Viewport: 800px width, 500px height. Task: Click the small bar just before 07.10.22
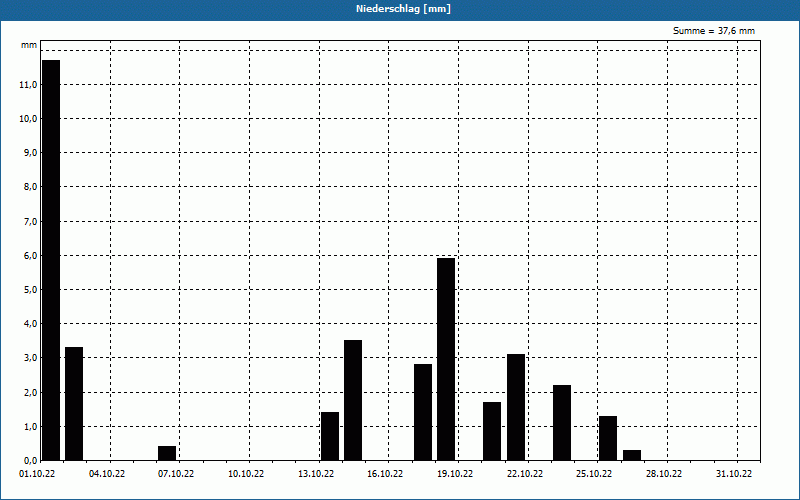click(x=167, y=454)
